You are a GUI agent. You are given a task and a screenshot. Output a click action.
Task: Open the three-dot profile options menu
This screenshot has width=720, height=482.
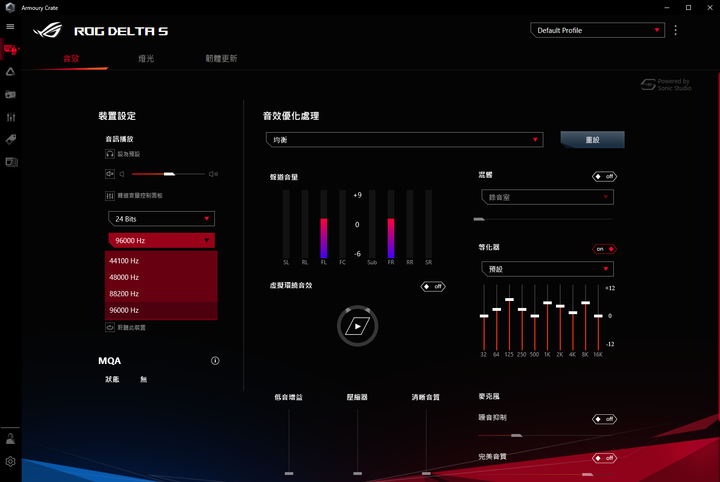coord(675,30)
